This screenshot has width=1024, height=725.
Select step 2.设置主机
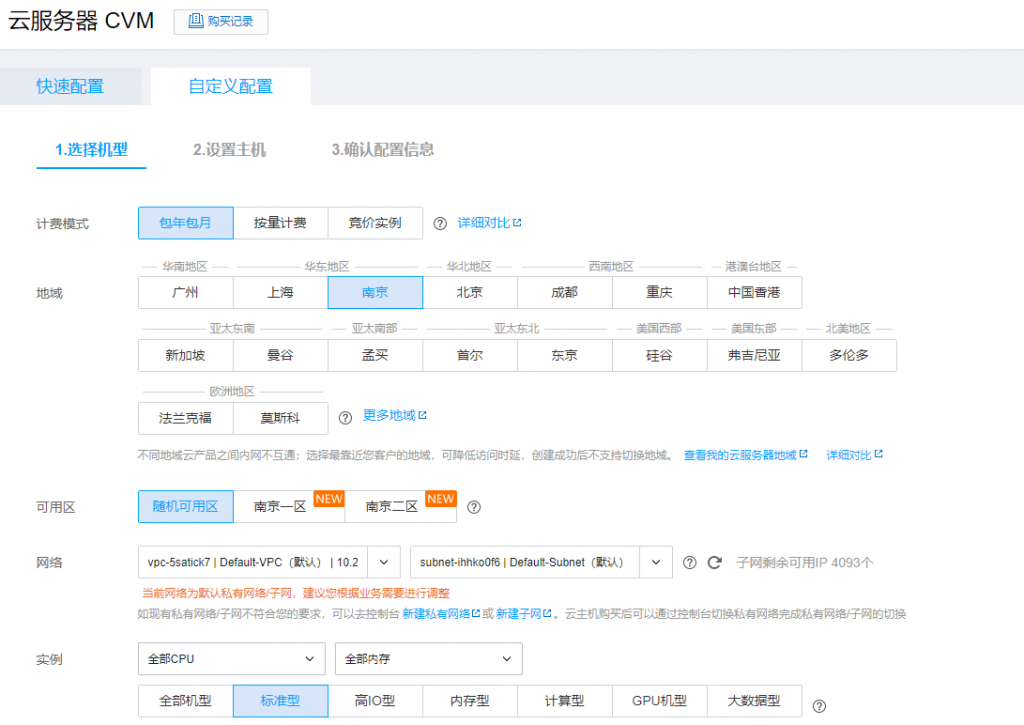pos(229,150)
